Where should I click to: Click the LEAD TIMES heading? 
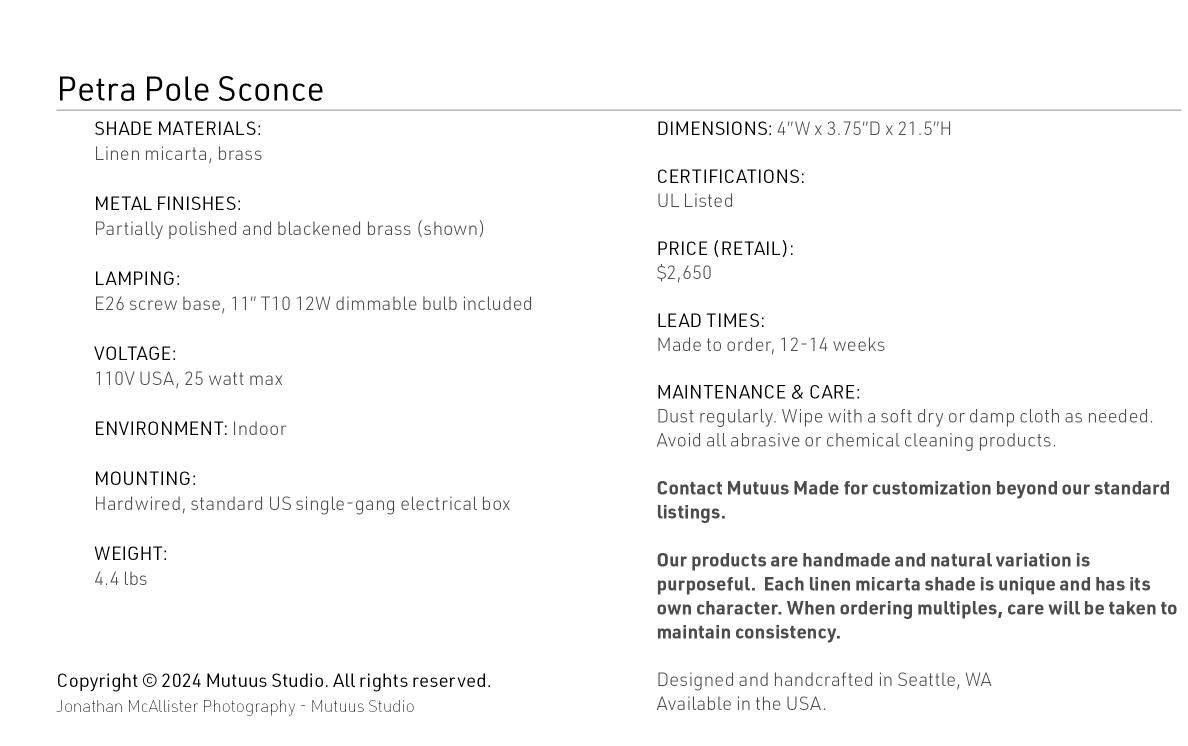coord(710,321)
